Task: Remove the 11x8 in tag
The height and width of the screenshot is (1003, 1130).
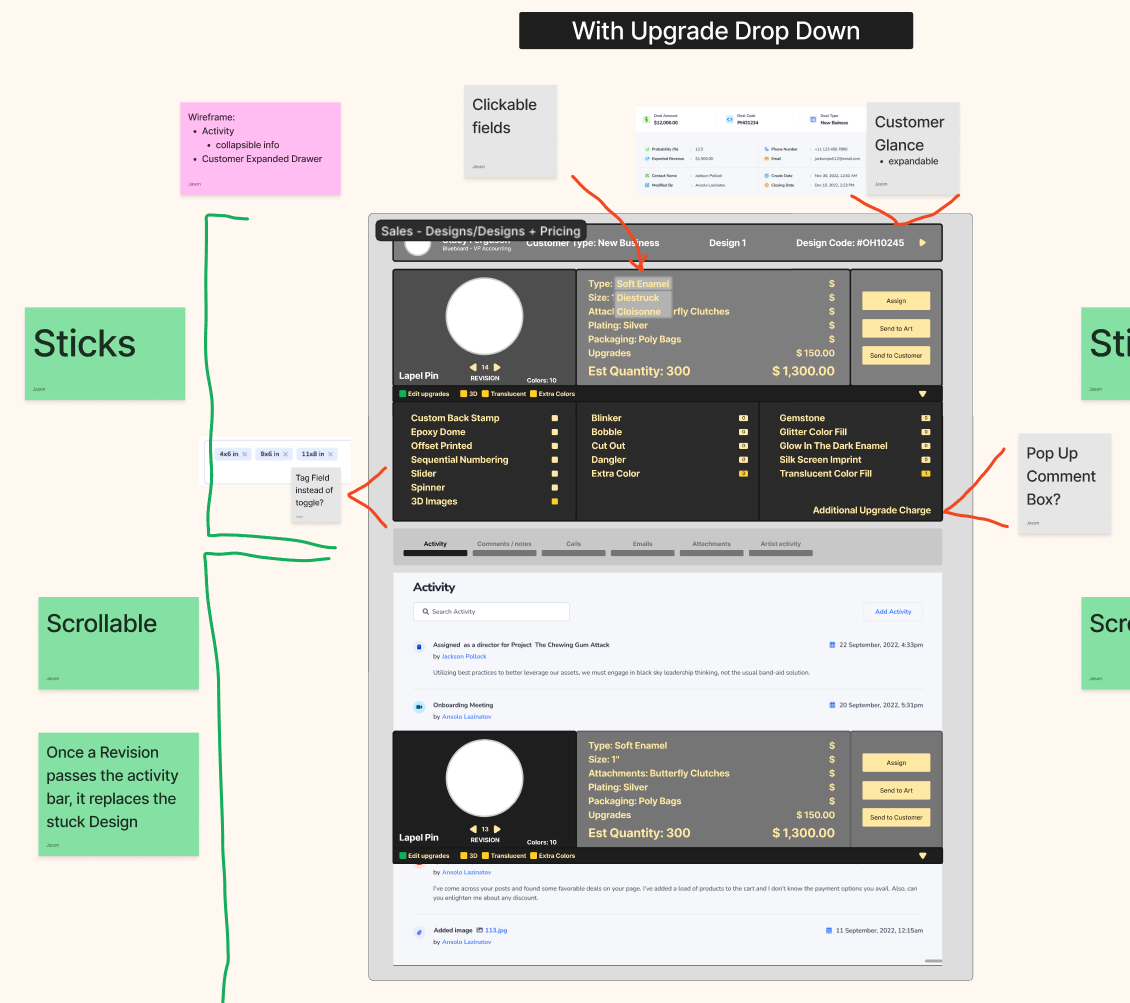Action: [x=331, y=454]
